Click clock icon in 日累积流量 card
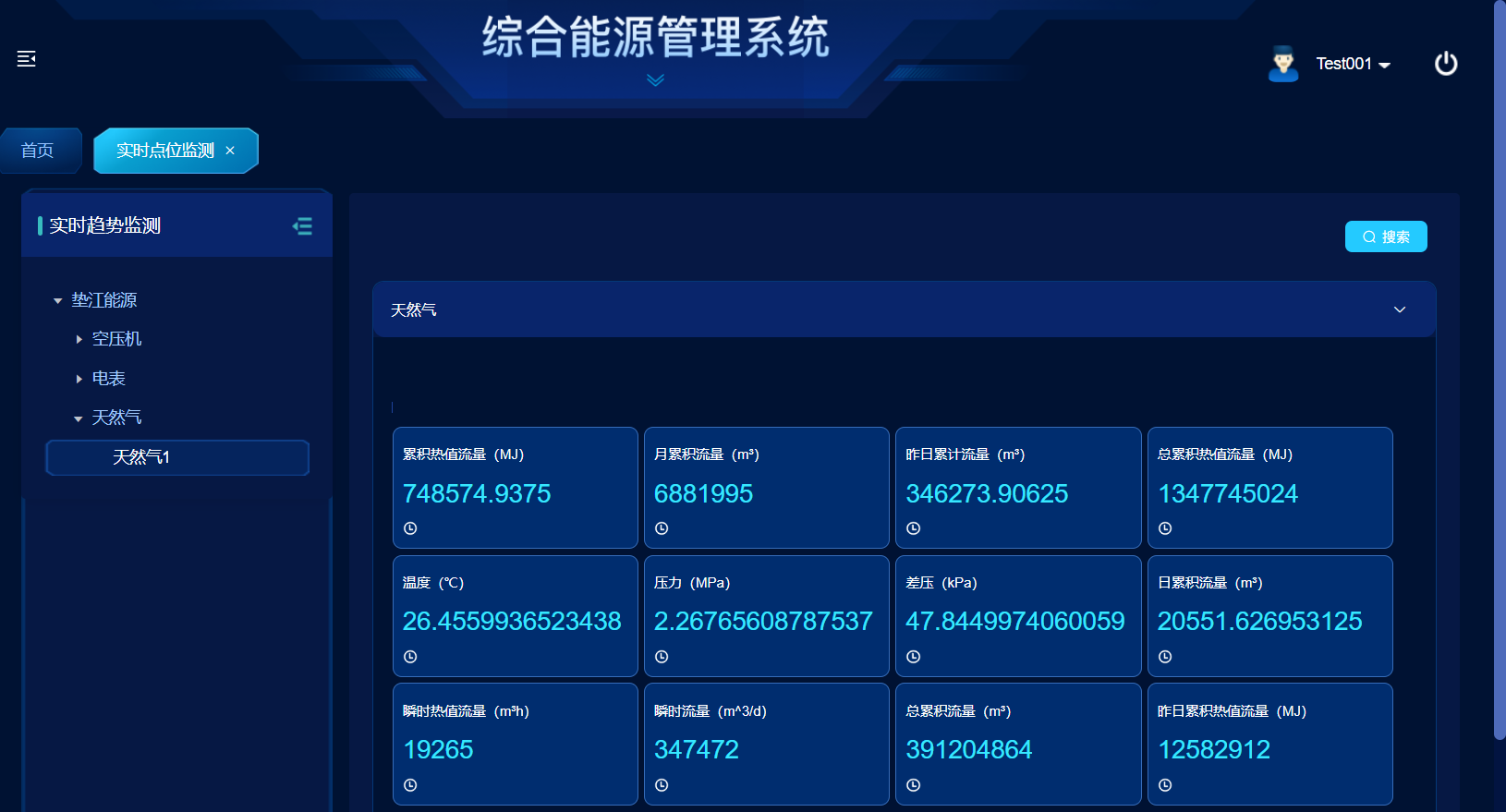Screen dimensions: 1506x812 (1165, 657)
